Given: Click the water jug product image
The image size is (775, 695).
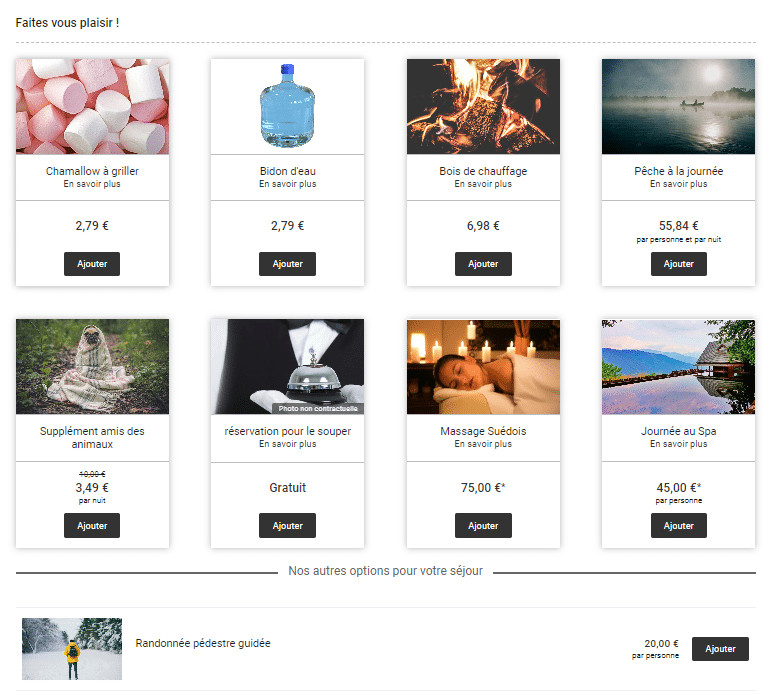Looking at the screenshot, I should [x=287, y=106].
